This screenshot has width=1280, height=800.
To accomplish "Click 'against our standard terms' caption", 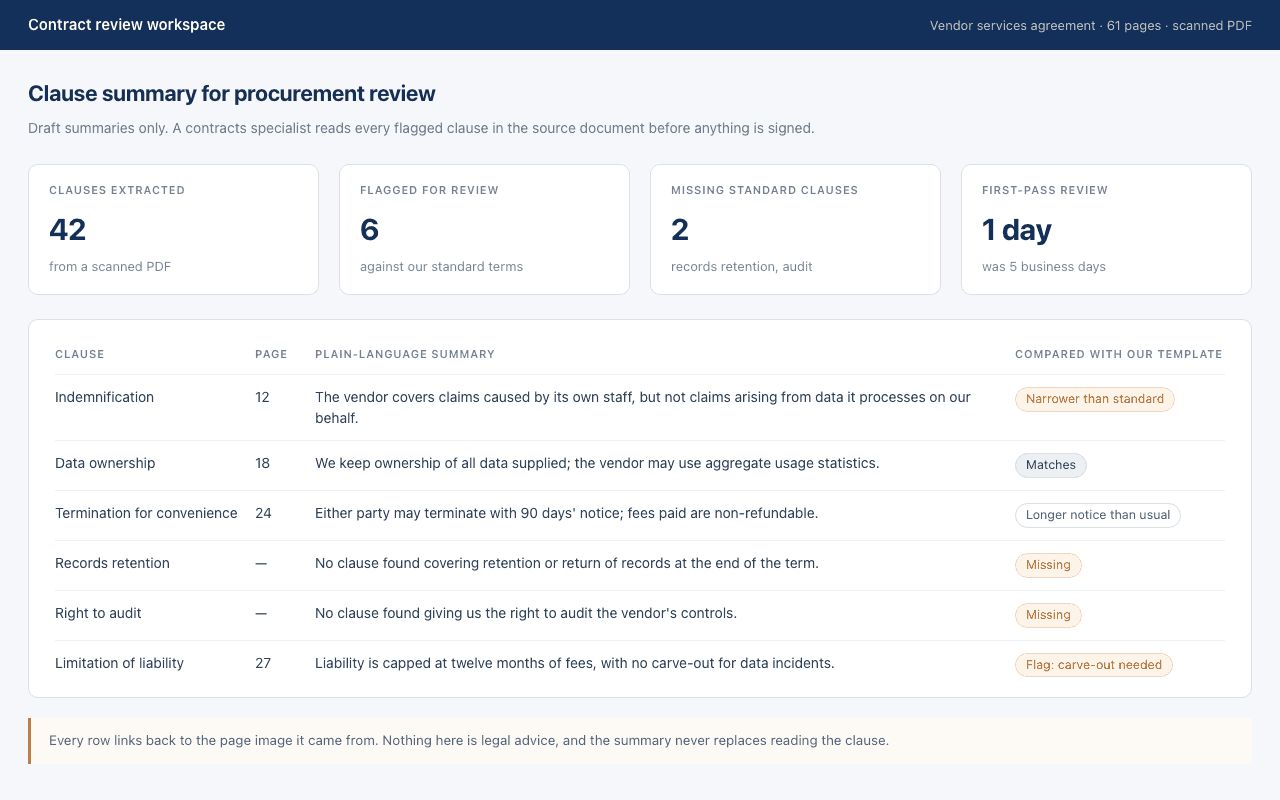I will 441,266.
